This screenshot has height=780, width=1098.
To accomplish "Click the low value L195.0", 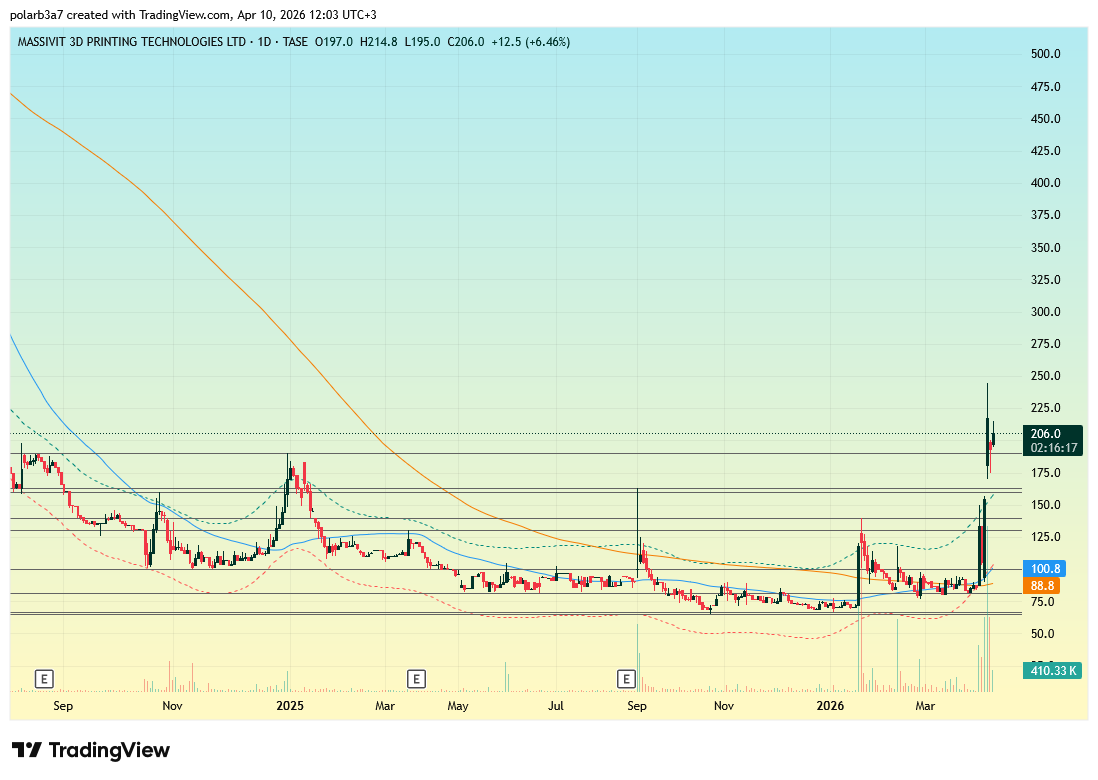I will pos(422,42).
